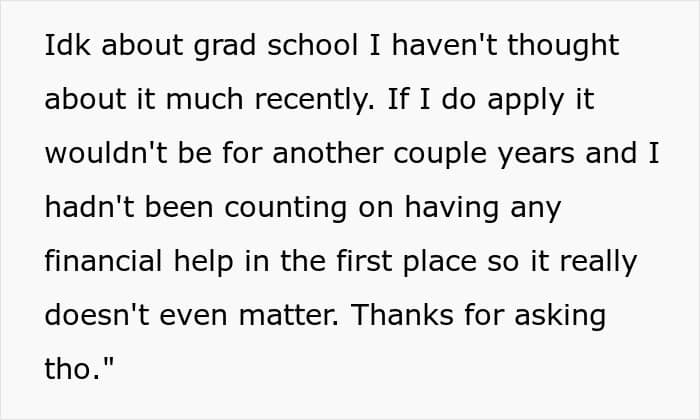Click the word "another" in the third line

328,153
